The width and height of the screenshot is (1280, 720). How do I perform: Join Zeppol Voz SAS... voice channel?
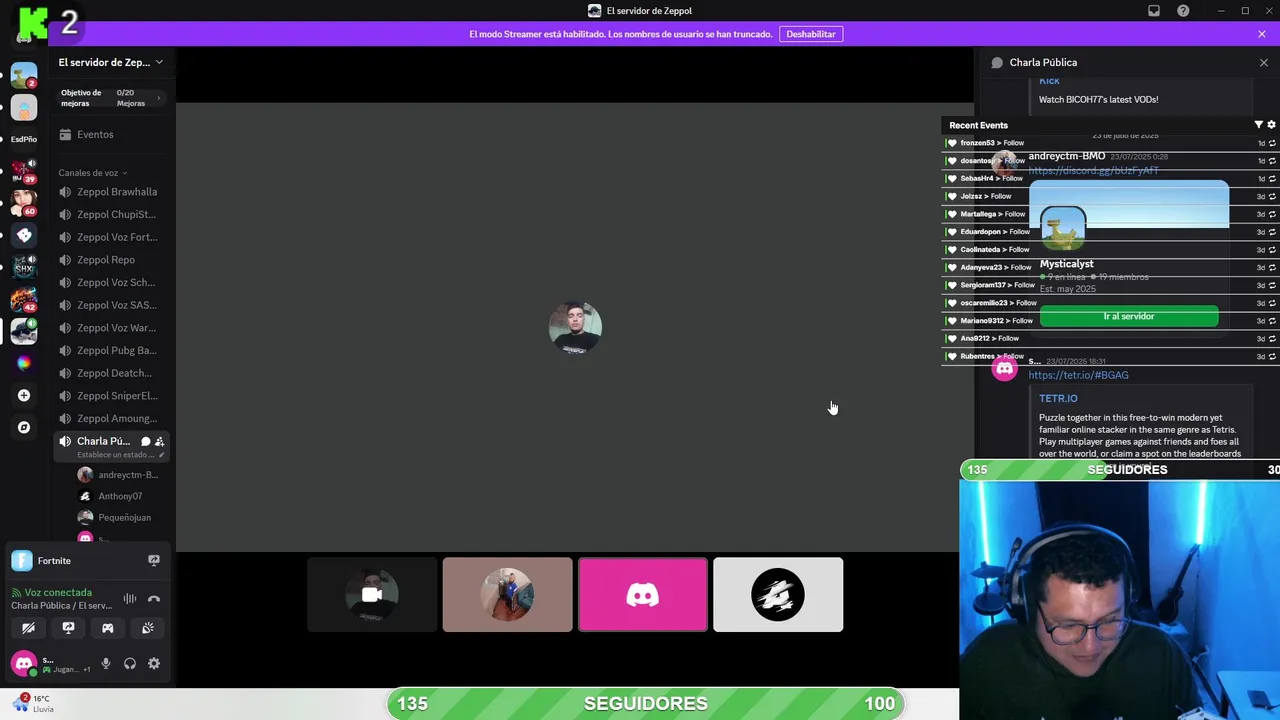click(x=112, y=305)
